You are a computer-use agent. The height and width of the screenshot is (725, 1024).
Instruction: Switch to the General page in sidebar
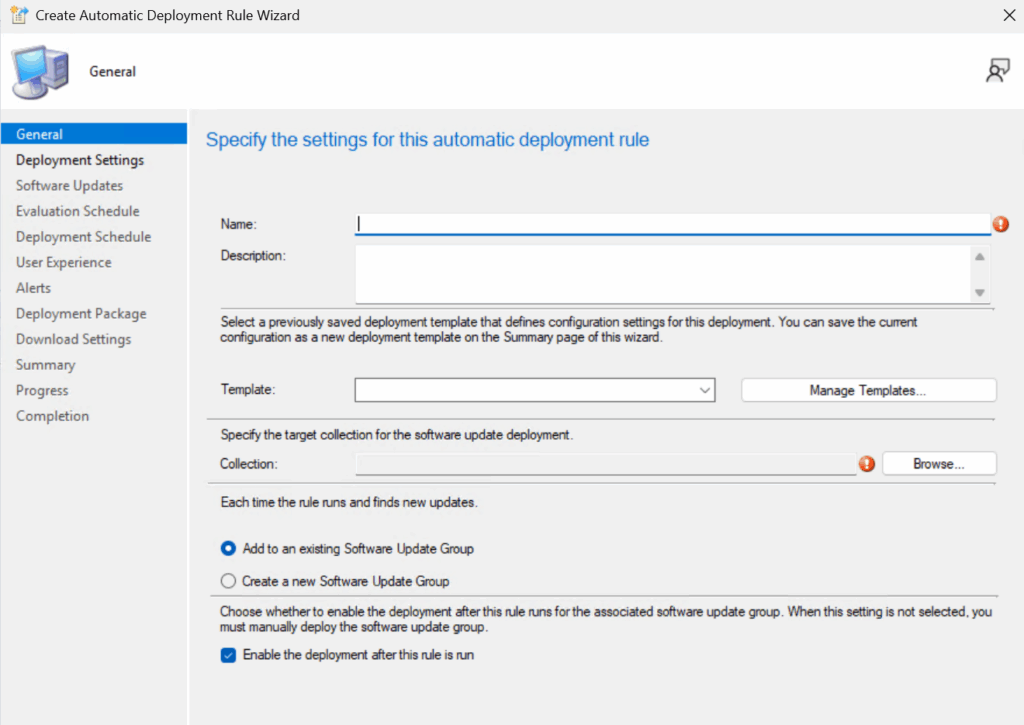(40, 134)
